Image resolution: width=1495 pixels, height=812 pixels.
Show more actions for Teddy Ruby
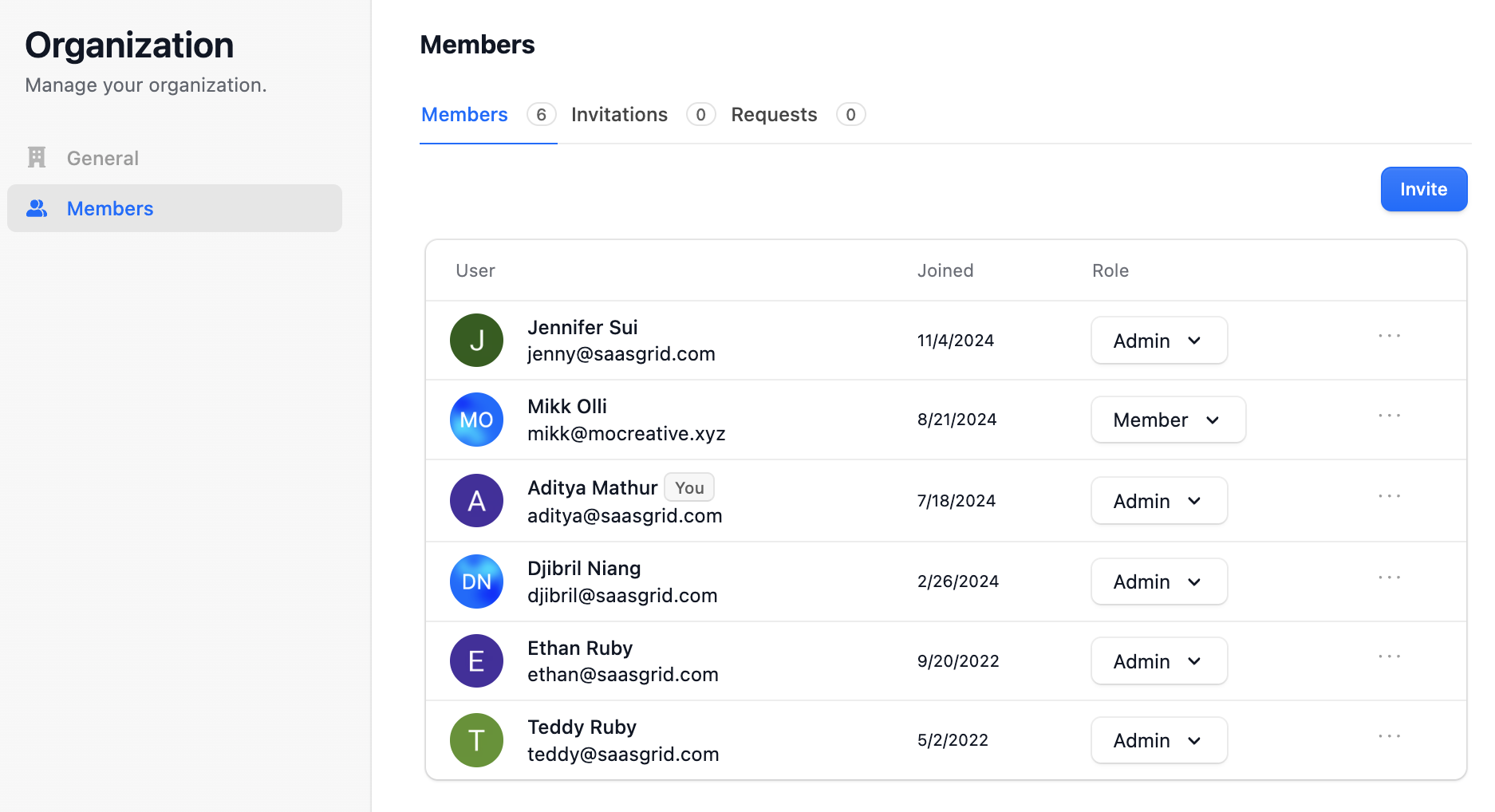pyautogui.click(x=1389, y=737)
